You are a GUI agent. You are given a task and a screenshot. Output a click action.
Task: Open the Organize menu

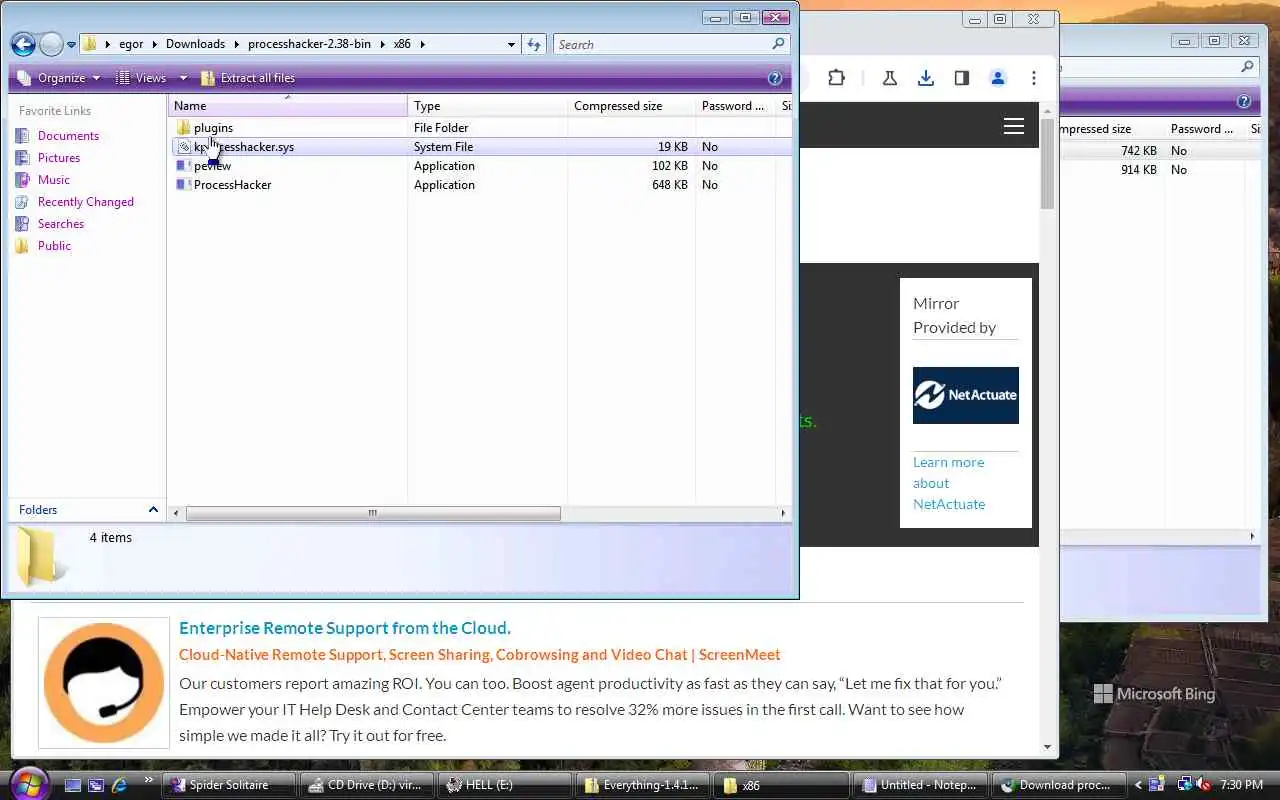59,78
